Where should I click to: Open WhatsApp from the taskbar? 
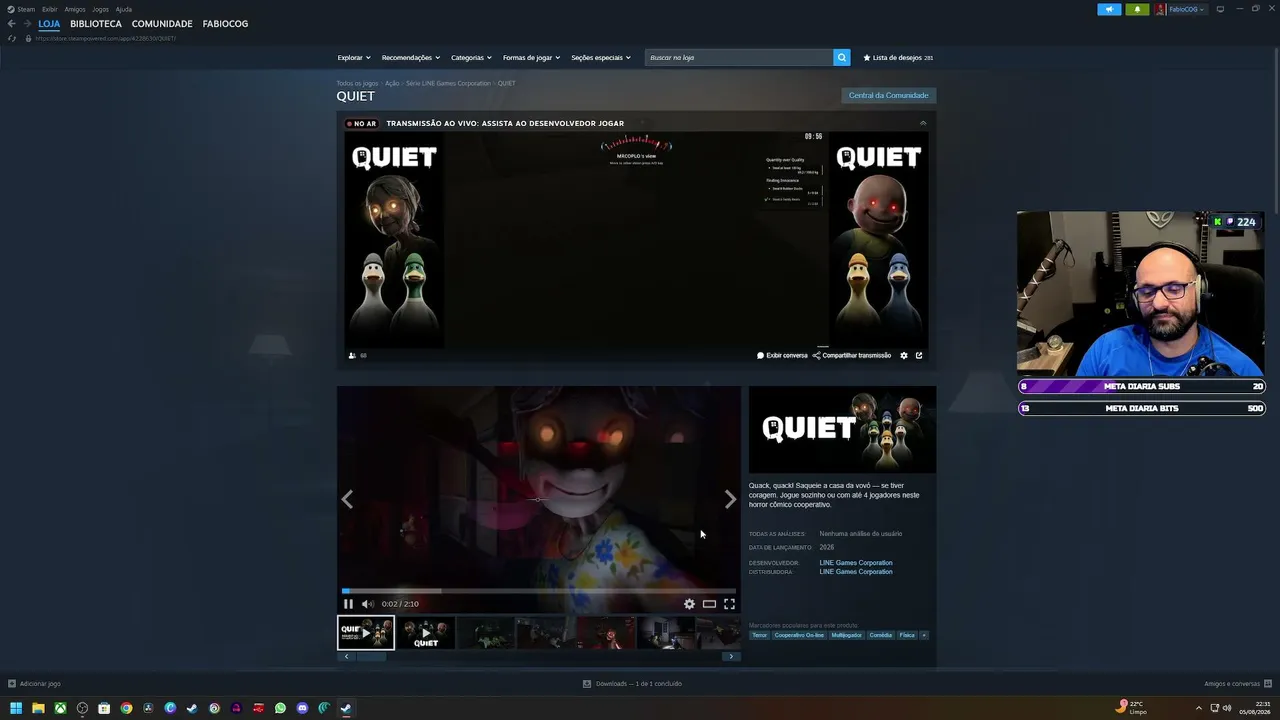click(280, 708)
